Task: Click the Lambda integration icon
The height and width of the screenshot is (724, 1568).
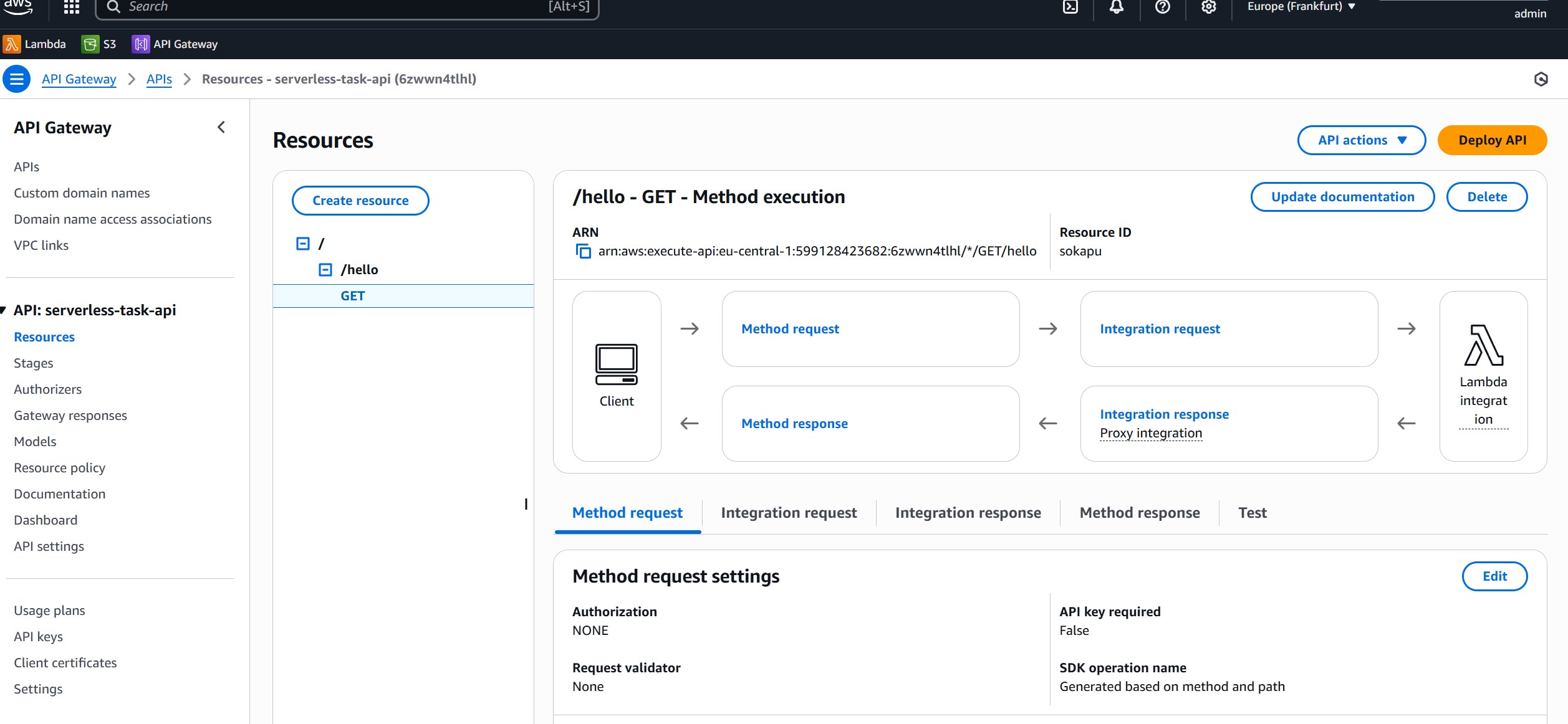Action: point(1483,345)
